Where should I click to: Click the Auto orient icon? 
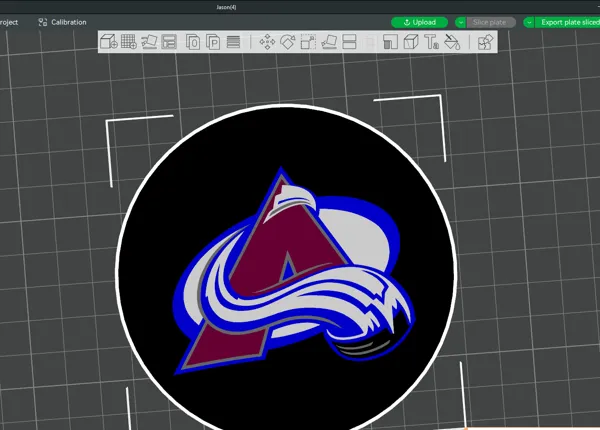tap(149, 42)
